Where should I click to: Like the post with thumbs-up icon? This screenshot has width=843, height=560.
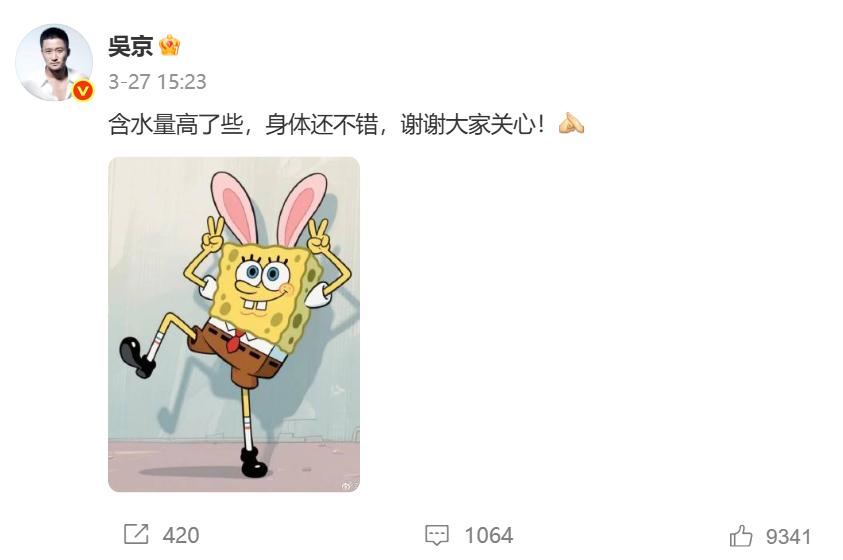[741, 536]
